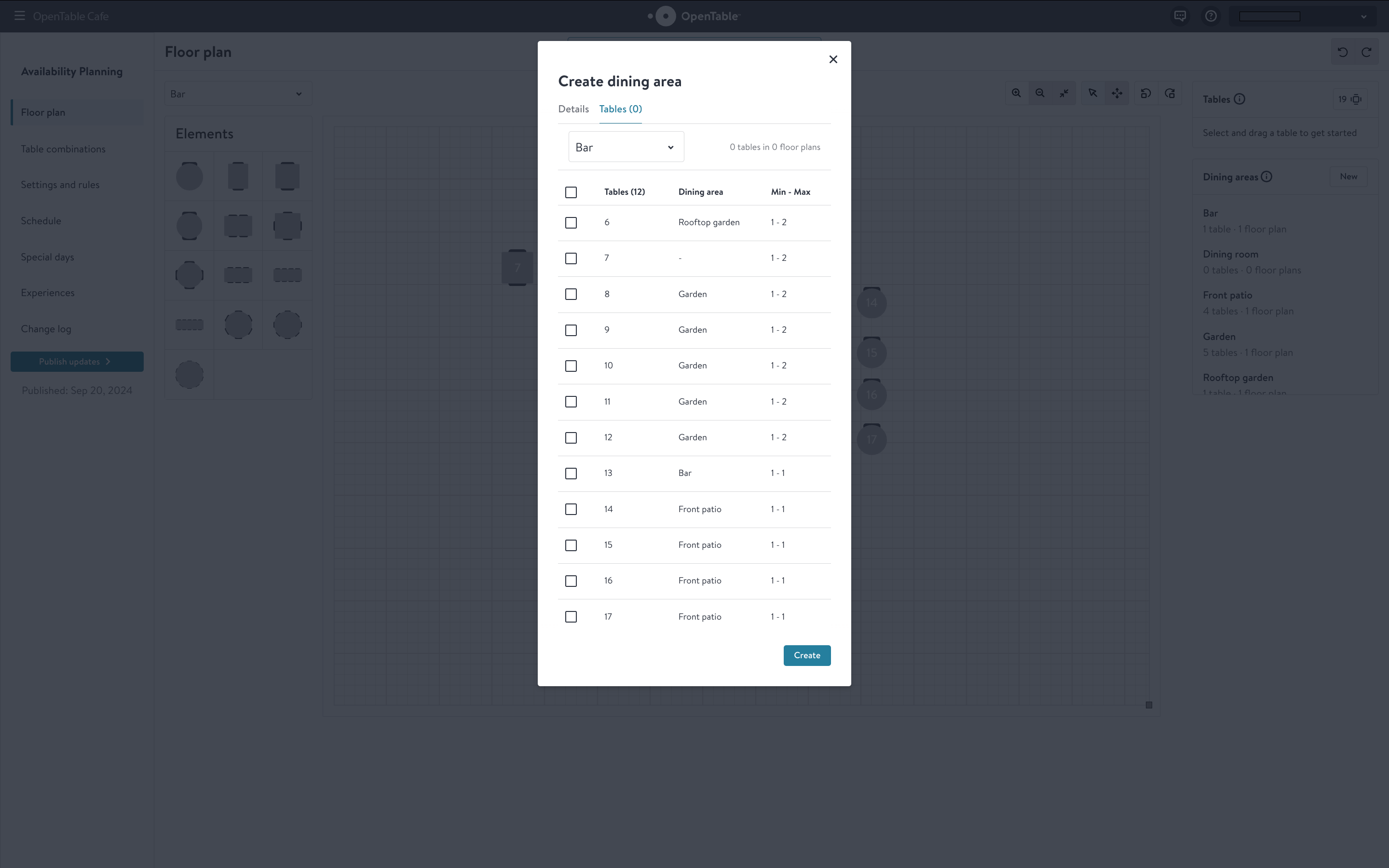This screenshot has width=1389, height=868.
Task: Open the Change log sidebar item
Action: pyautogui.click(x=46, y=329)
